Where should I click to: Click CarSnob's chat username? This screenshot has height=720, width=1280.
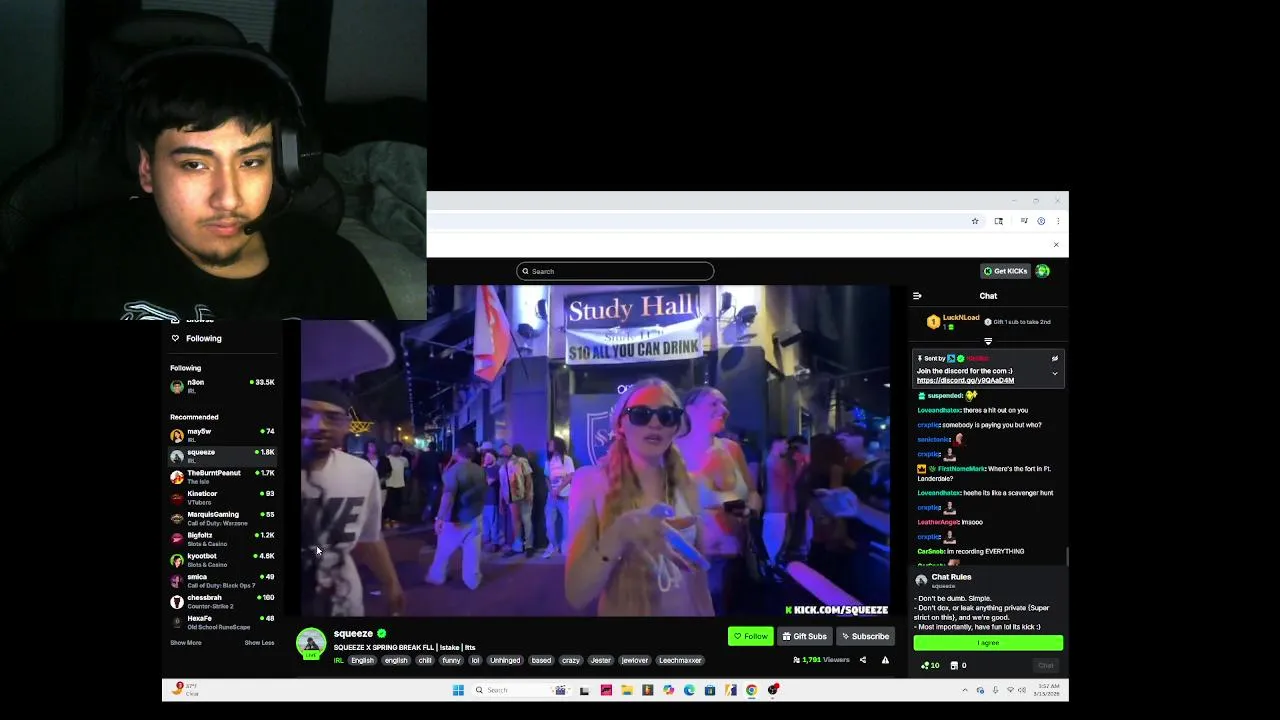[931, 551]
